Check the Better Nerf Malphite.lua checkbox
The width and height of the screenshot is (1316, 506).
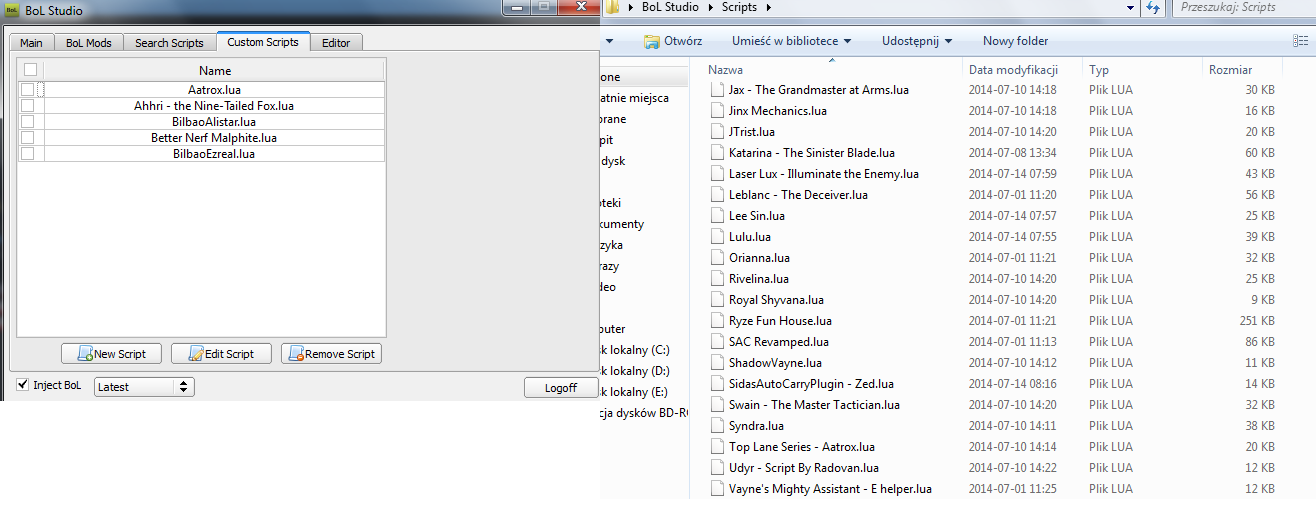(x=27, y=137)
